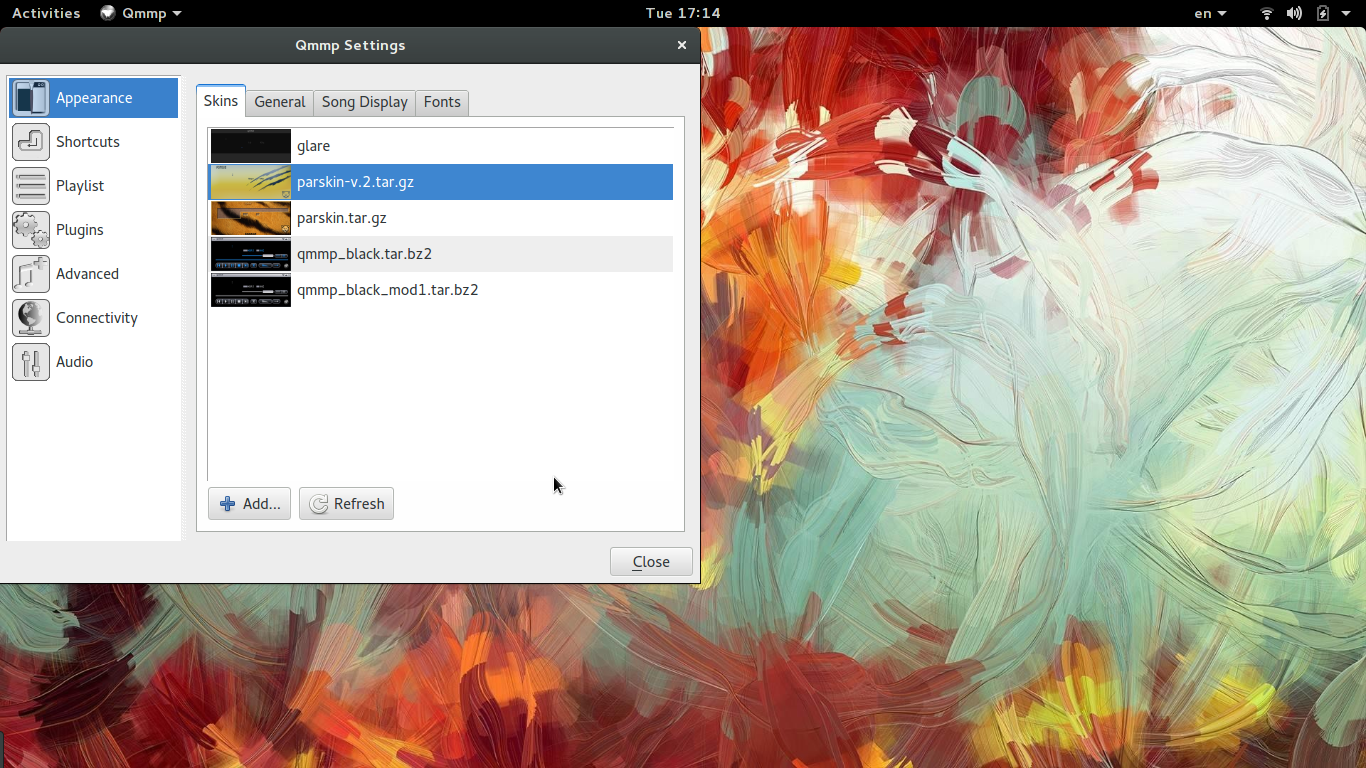Open the clock showing Tue 17:14

[x=683, y=13]
